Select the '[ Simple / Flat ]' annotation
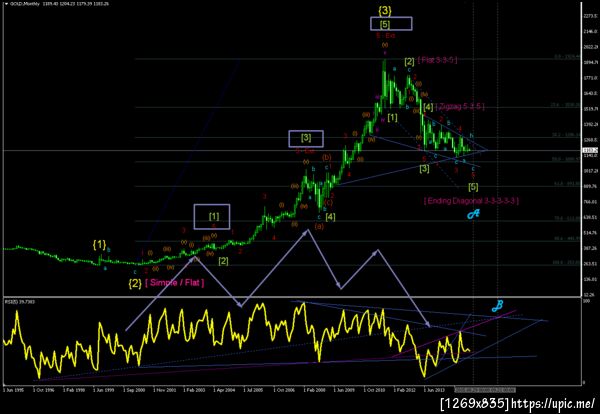600x414 pixels. pyautogui.click(x=175, y=283)
